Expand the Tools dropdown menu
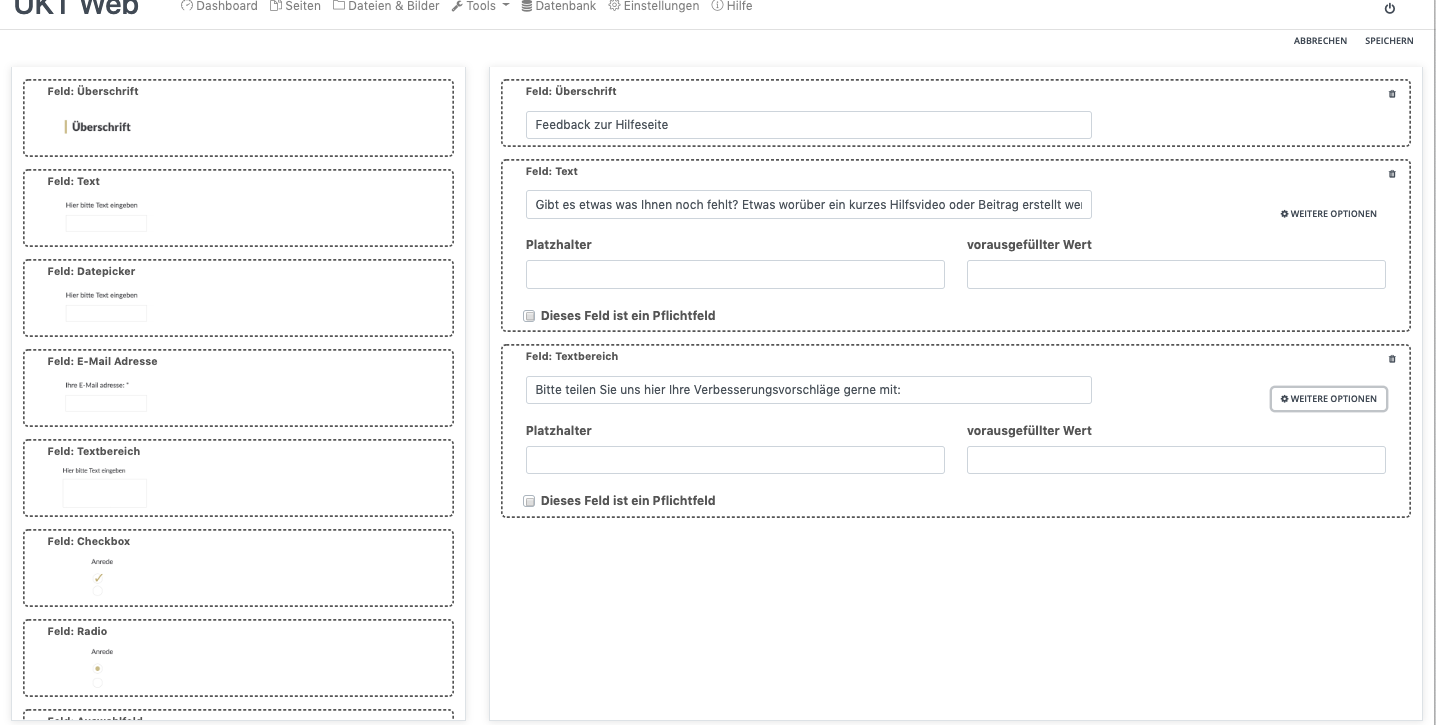The width and height of the screenshot is (1436, 725). click(480, 6)
